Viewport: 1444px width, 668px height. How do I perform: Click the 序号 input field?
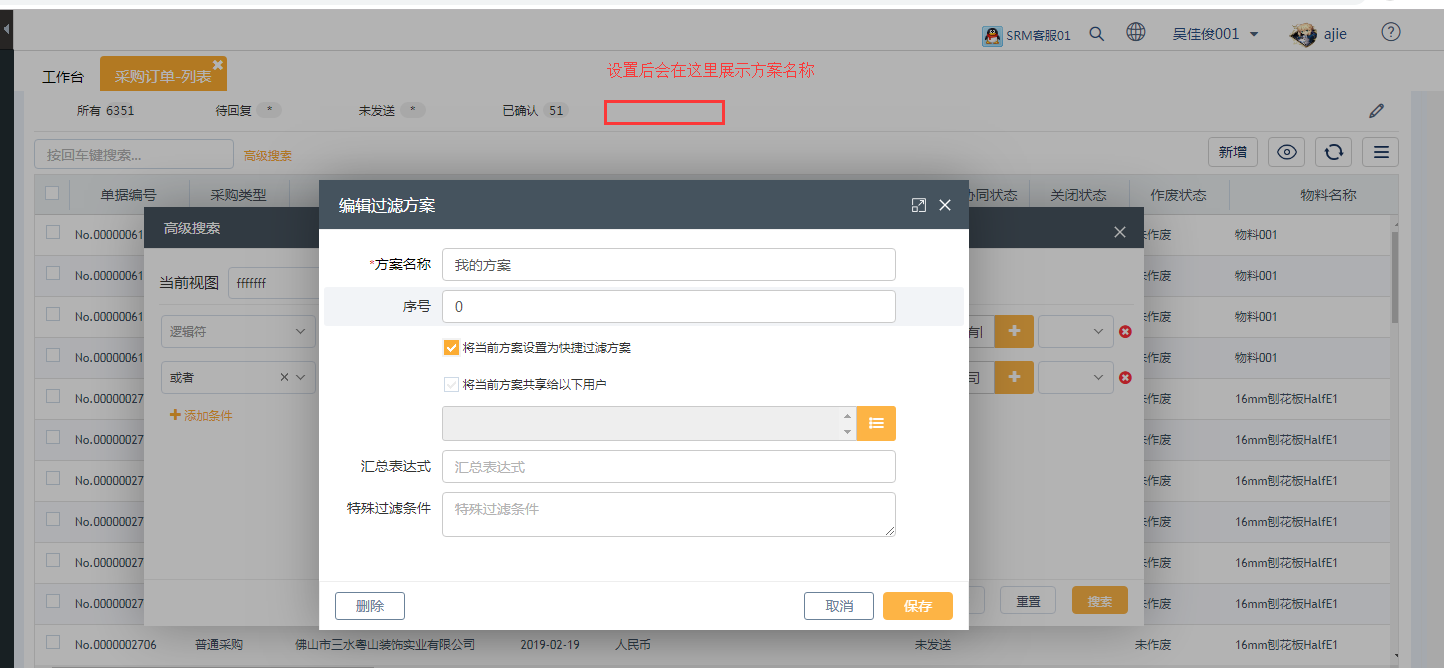668,307
